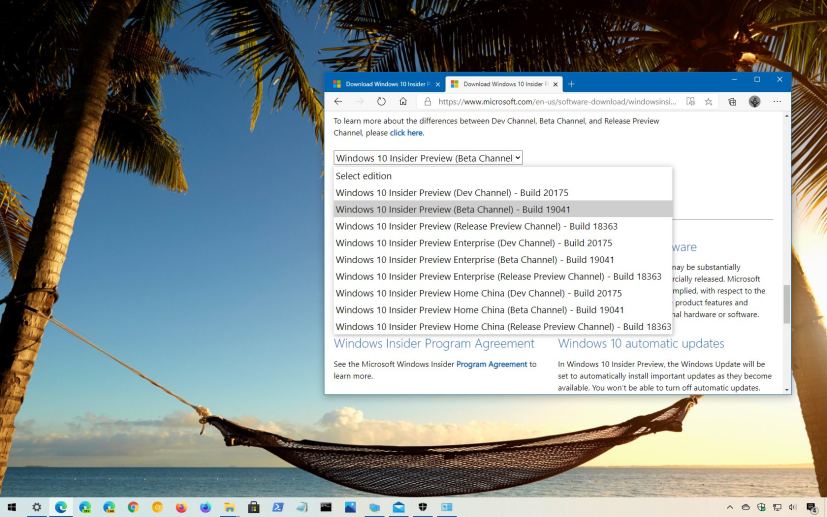The width and height of the screenshot is (827, 517).
Task: Click the scrollbar down arrow
Action: click(x=787, y=390)
